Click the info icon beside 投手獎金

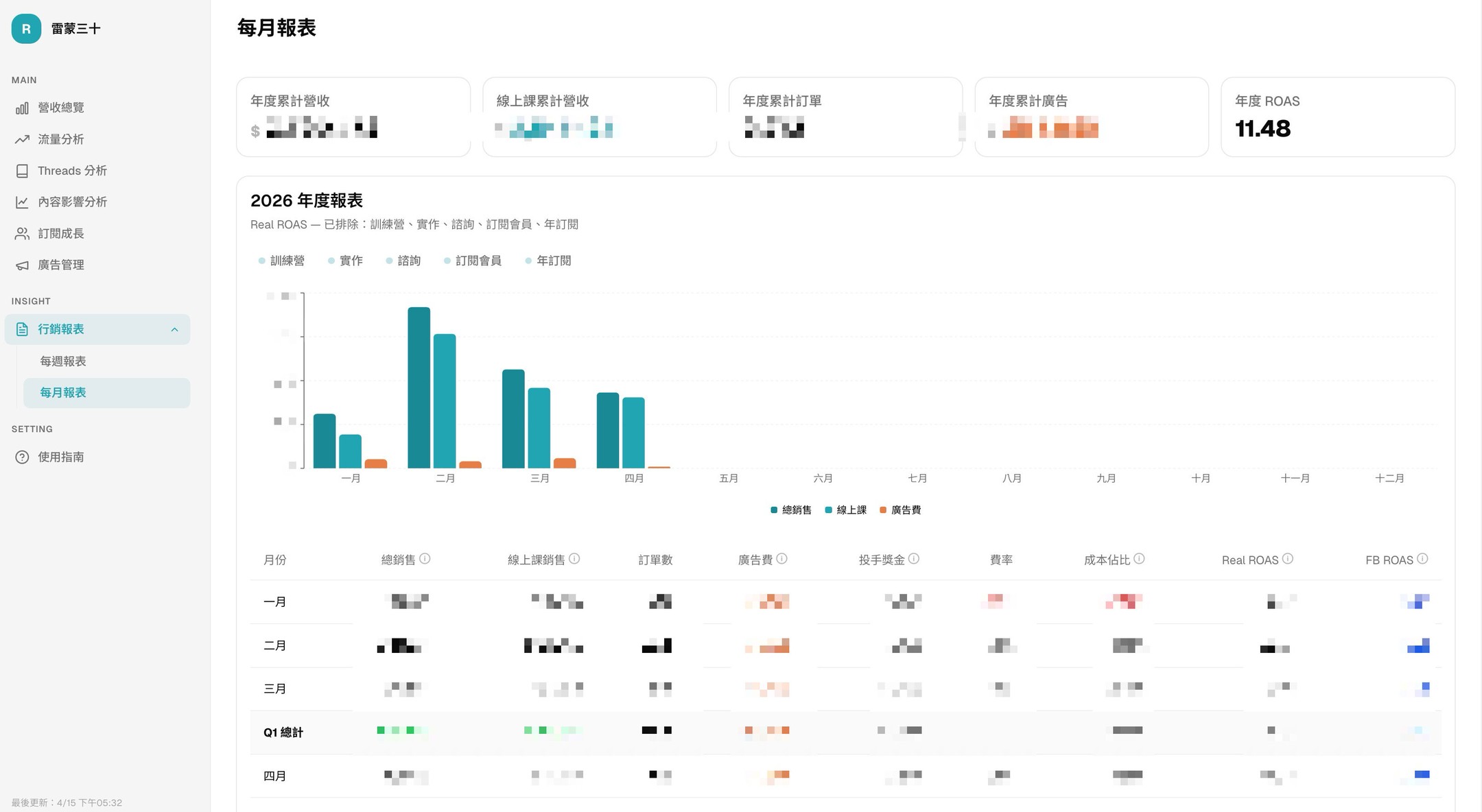(x=914, y=559)
